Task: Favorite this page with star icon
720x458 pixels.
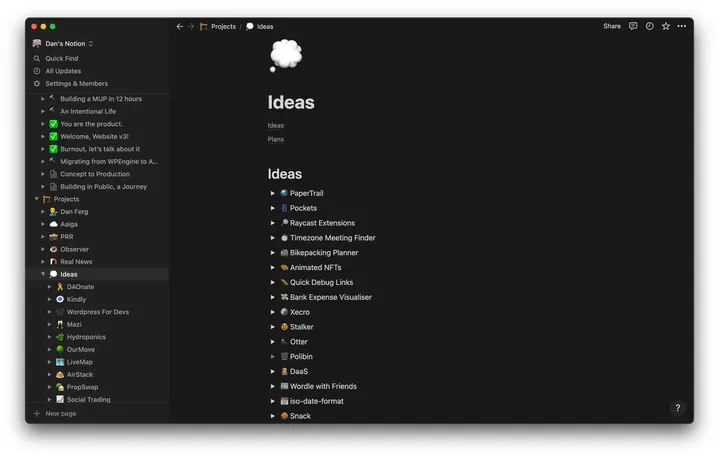Action: tap(666, 26)
